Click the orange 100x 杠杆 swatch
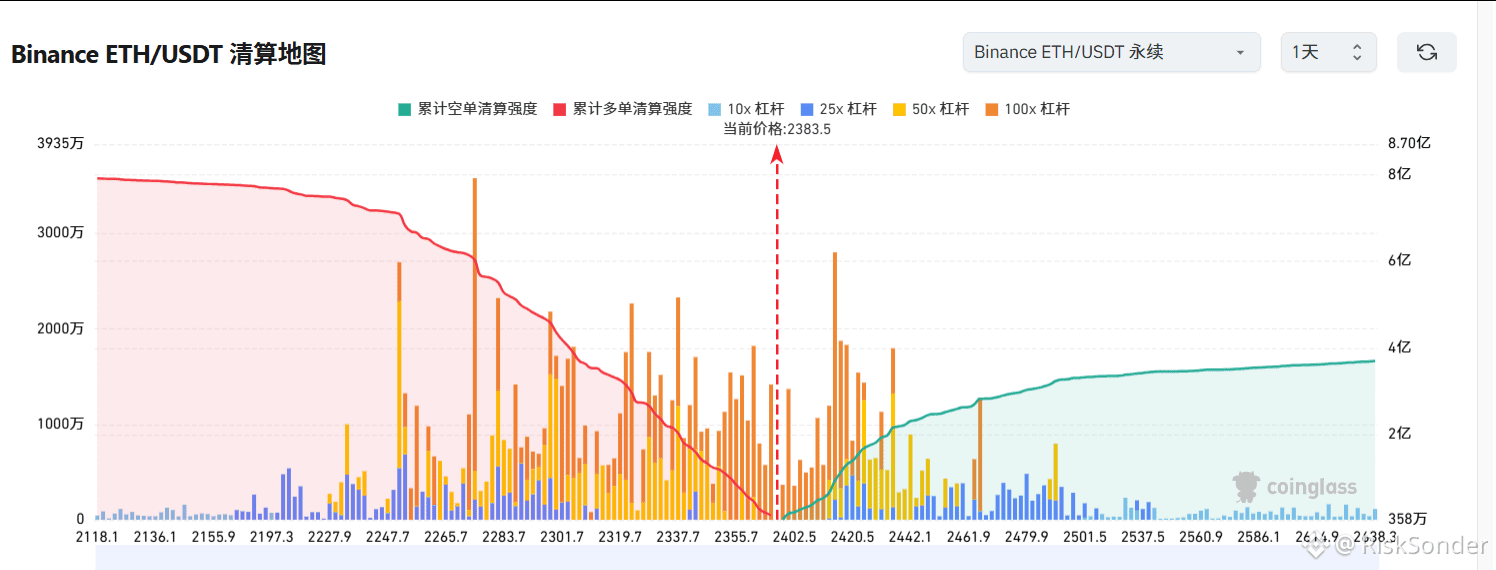 (x=991, y=109)
